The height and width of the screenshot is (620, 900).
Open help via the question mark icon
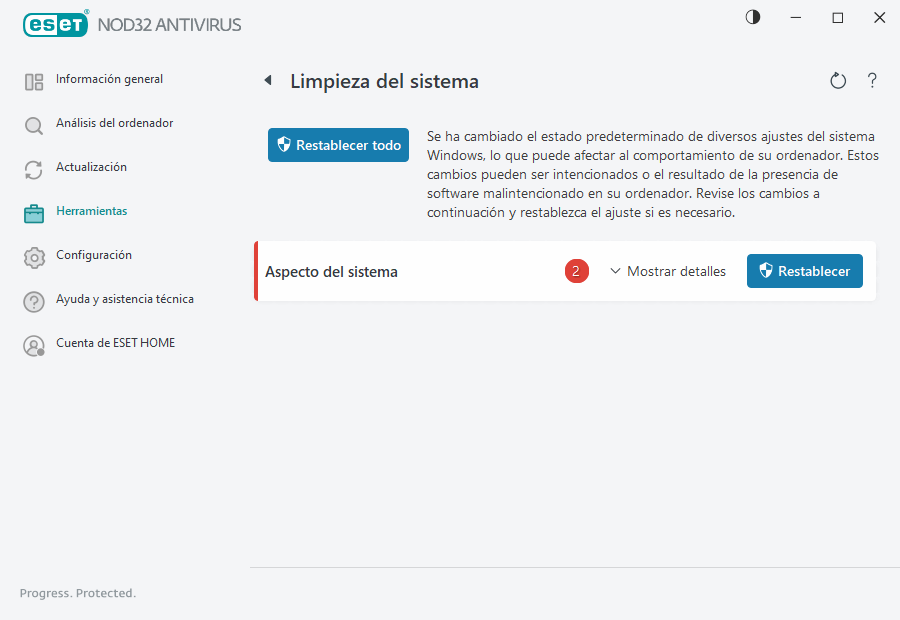pyautogui.click(x=872, y=80)
